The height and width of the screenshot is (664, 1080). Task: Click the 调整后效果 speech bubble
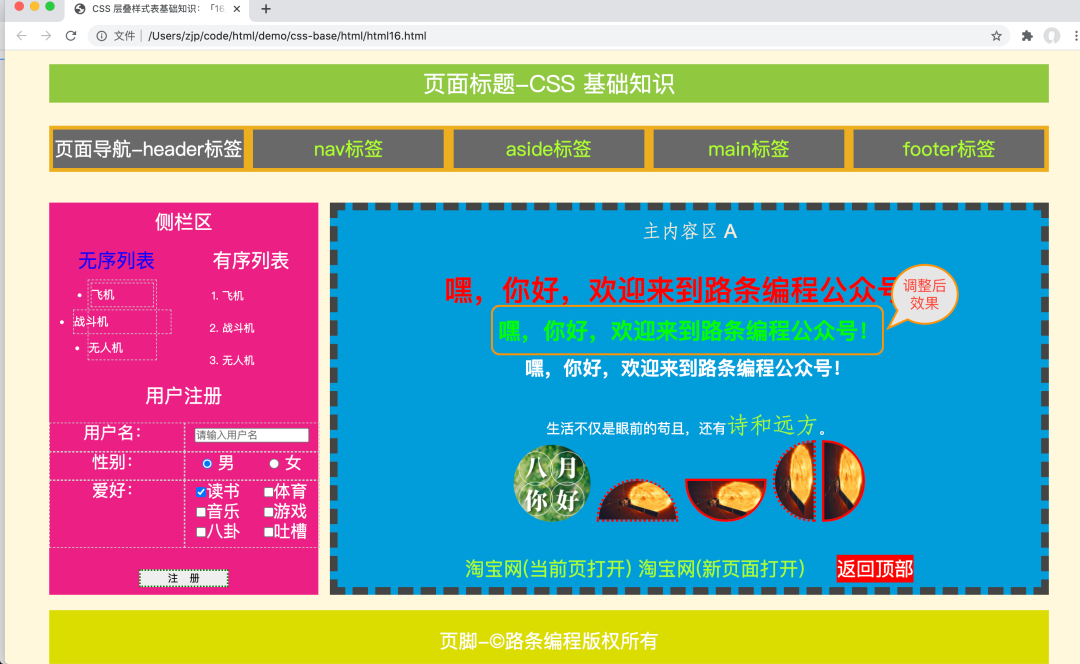[x=923, y=295]
